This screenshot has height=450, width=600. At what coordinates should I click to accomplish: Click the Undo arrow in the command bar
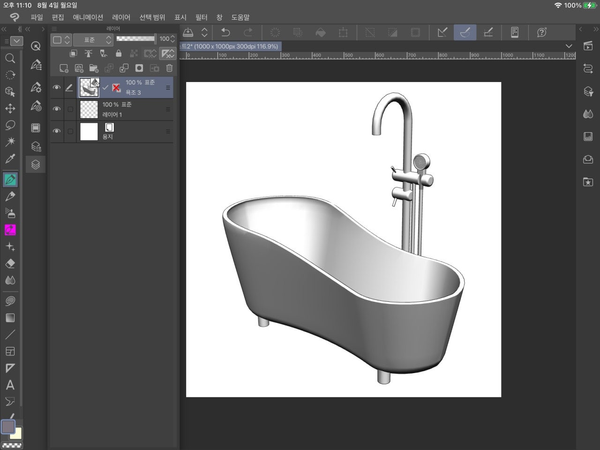pos(228,32)
